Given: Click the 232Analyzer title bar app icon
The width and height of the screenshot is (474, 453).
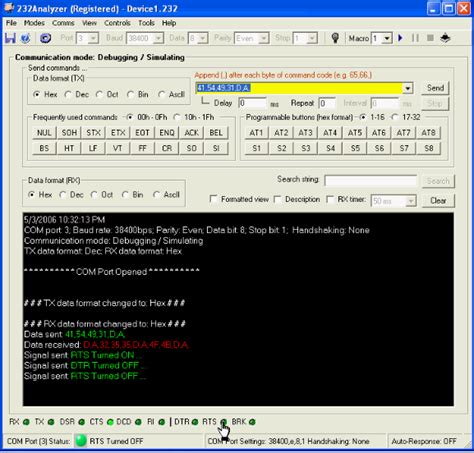Looking at the screenshot, I should (x=9, y=8).
